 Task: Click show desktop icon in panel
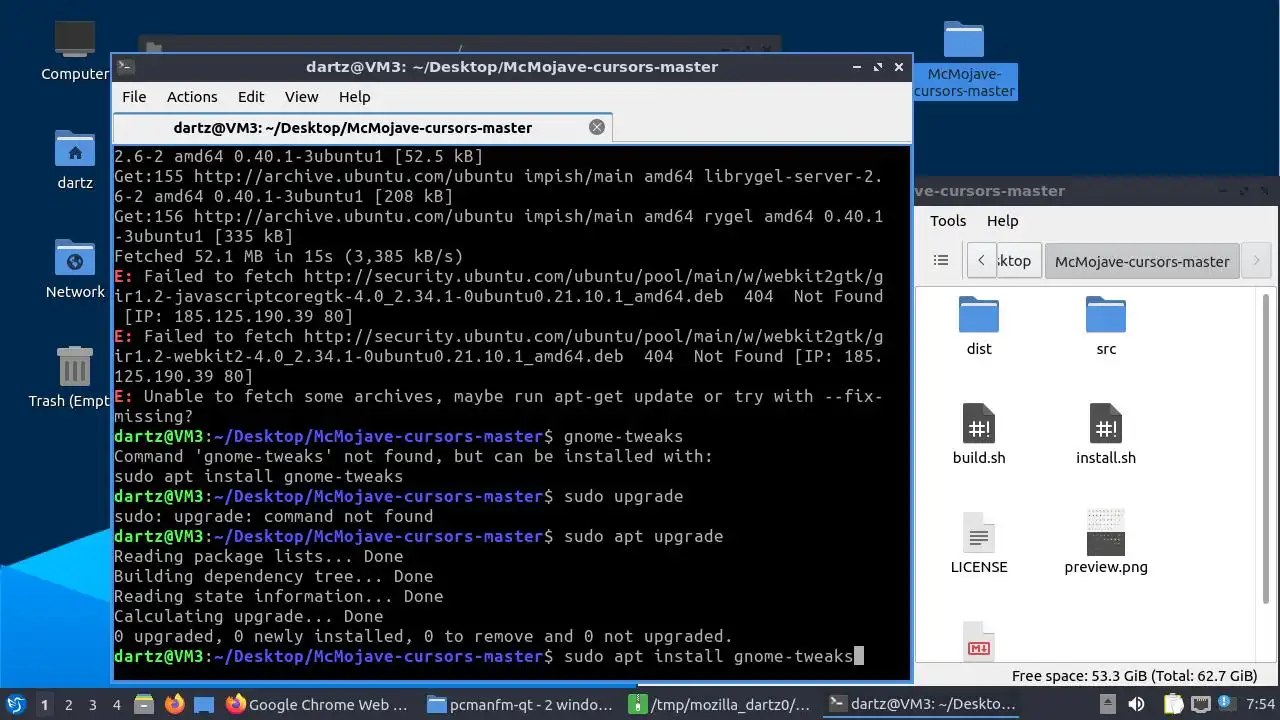point(204,705)
